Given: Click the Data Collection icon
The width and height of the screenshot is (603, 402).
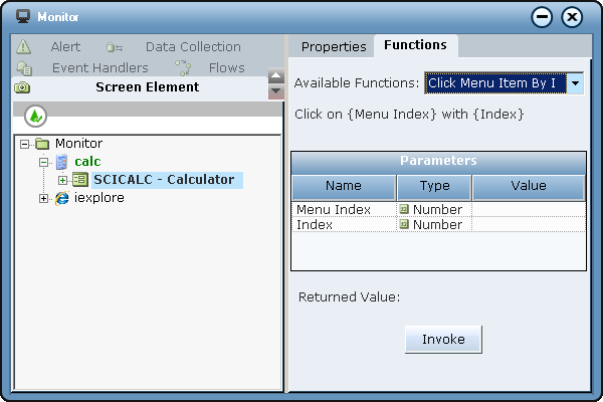Looking at the screenshot, I should pyautogui.click(x=115, y=47).
